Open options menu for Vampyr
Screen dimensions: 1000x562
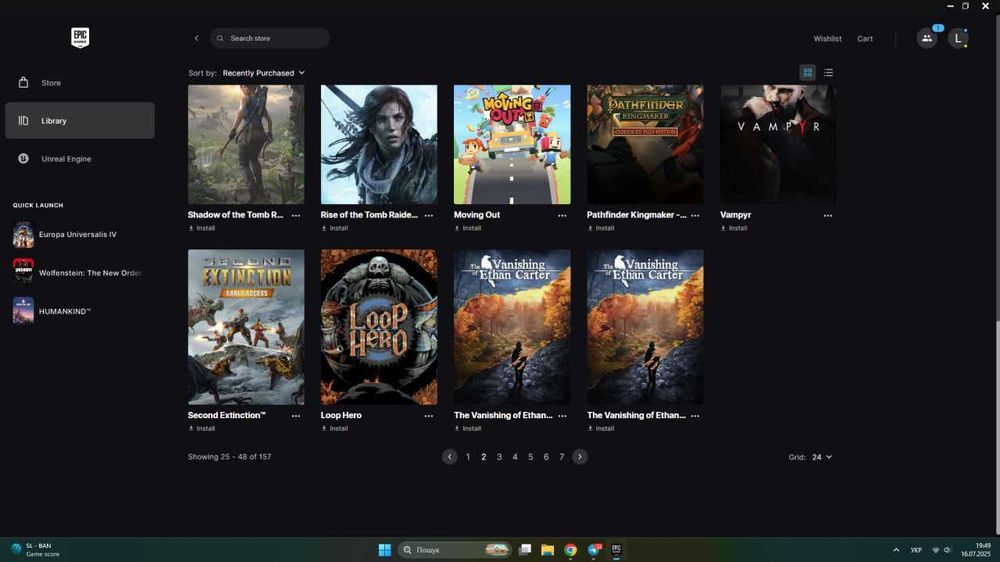(x=828, y=216)
